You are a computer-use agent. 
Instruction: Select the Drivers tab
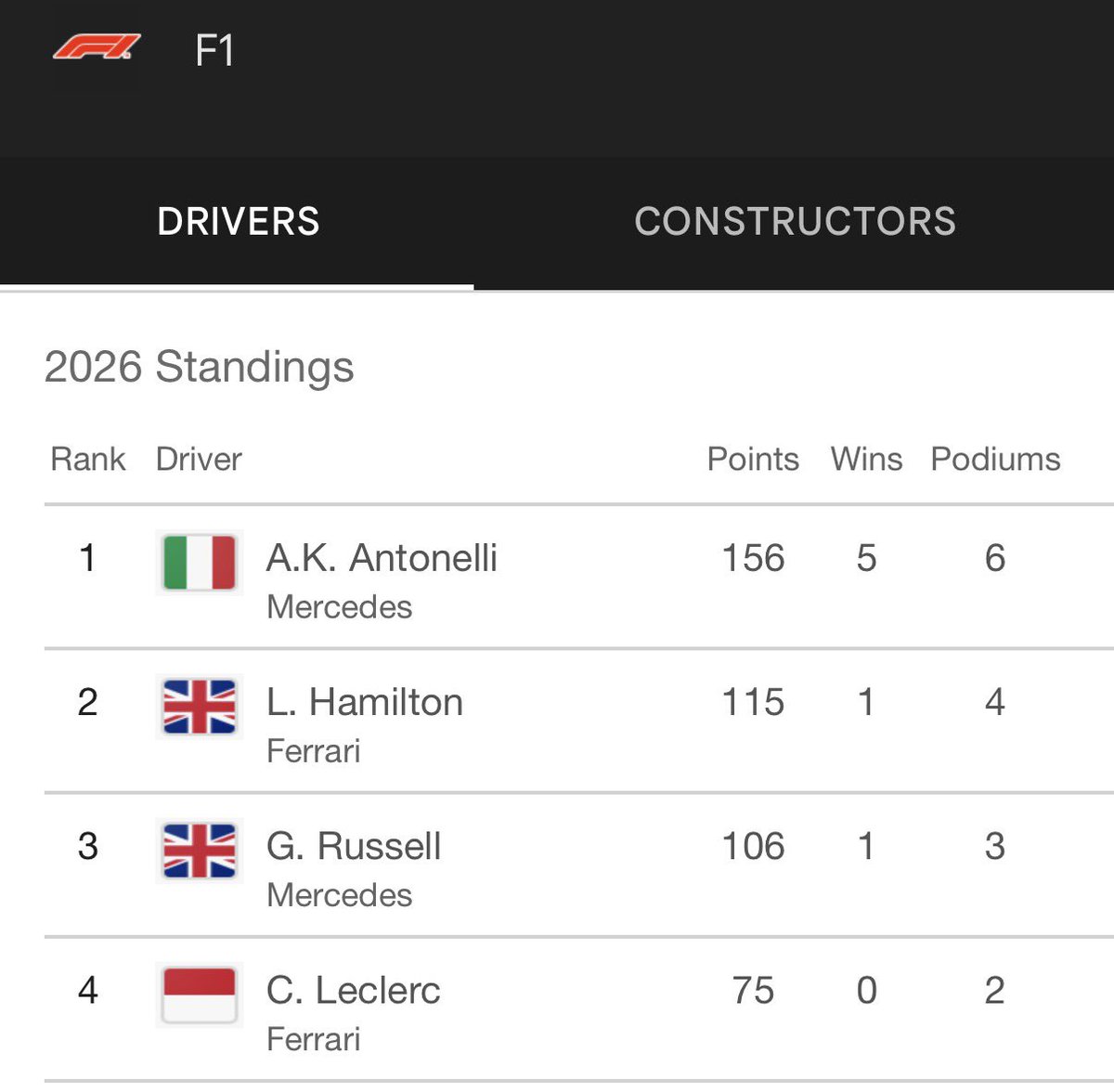[239, 222]
